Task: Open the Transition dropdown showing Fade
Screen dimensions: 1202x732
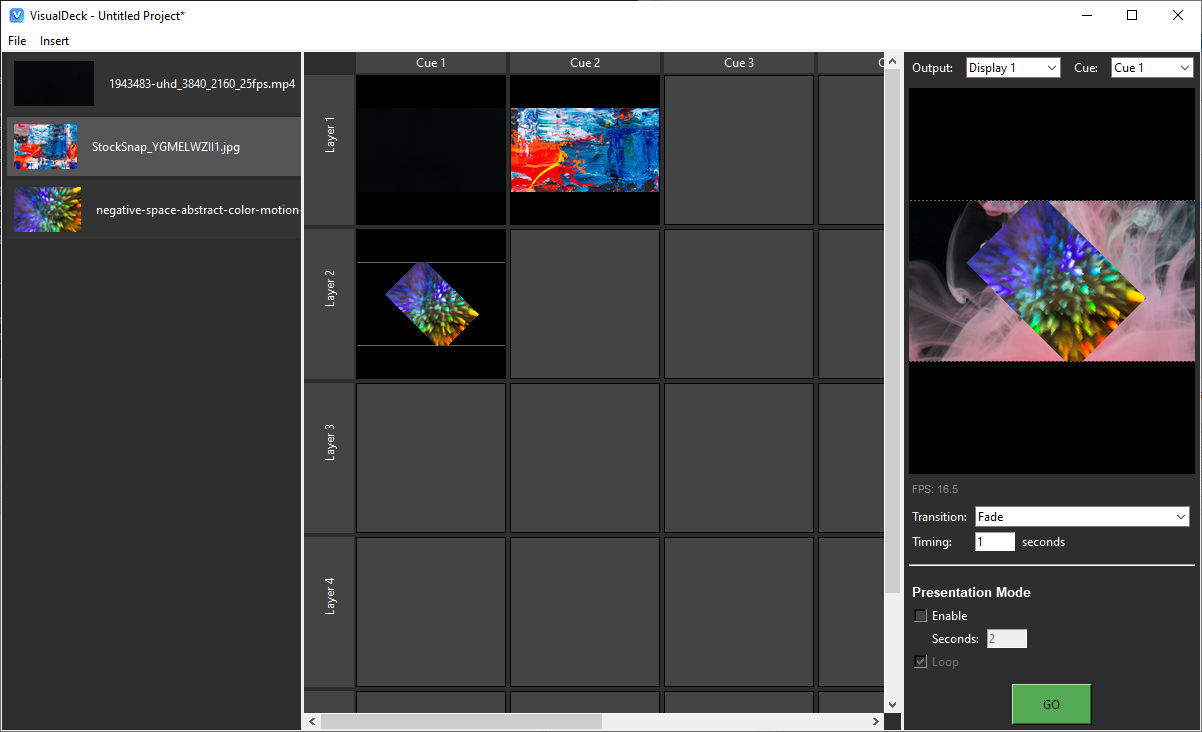Action: pyautogui.click(x=1082, y=516)
